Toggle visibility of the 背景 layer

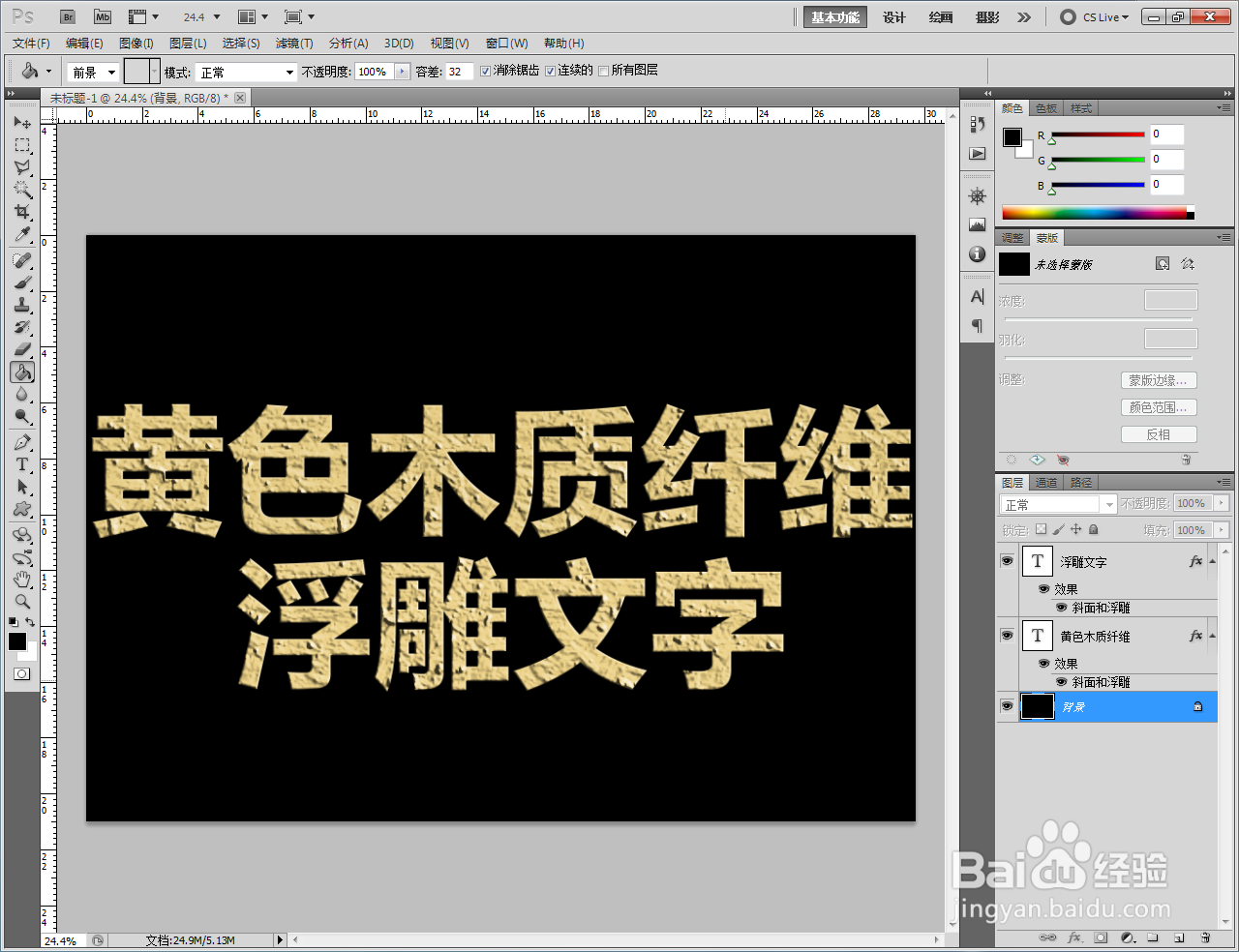tap(1008, 706)
